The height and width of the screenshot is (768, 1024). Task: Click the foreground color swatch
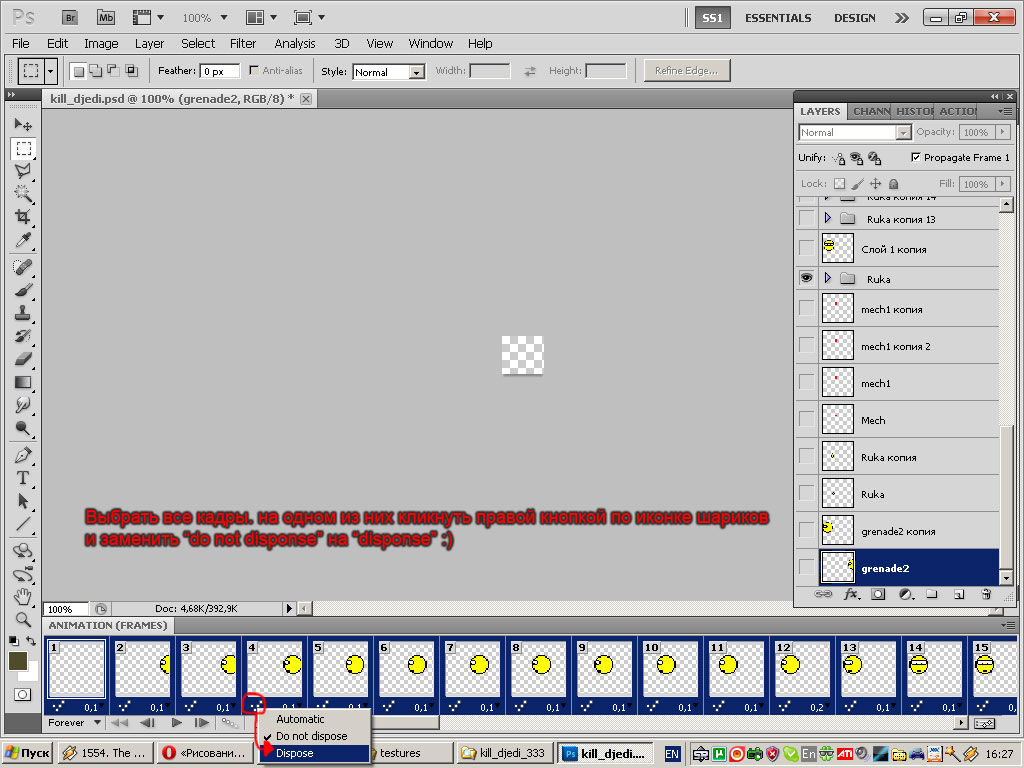point(18,661)
